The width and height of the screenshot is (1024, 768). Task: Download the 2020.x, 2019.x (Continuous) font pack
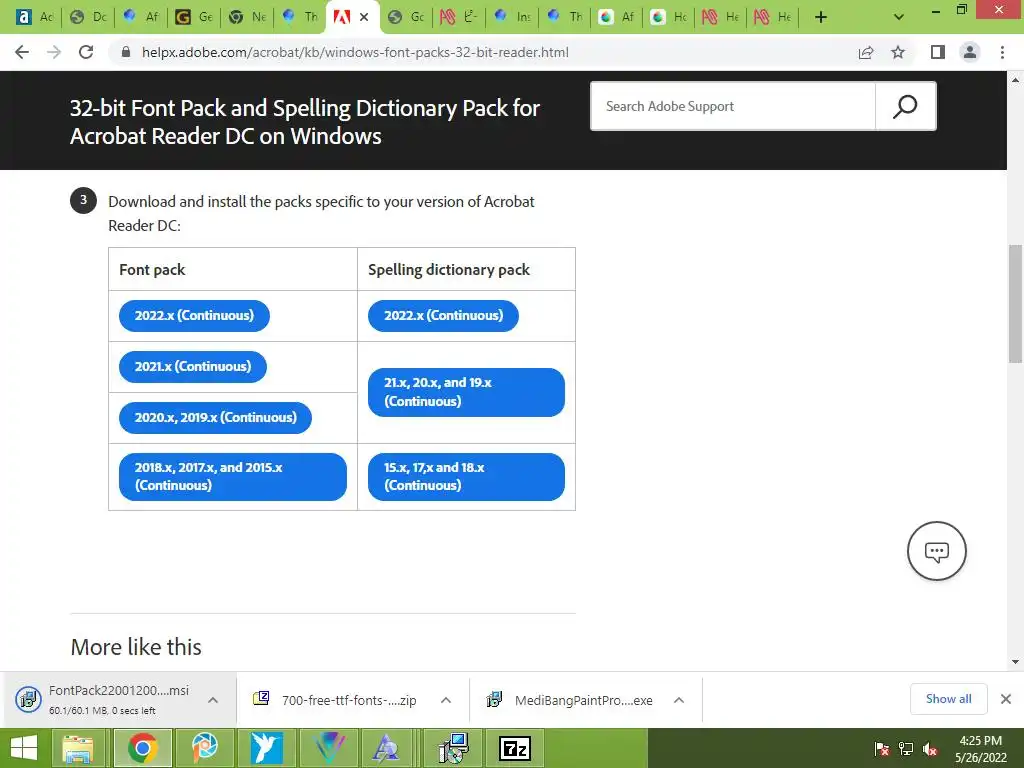216,417
